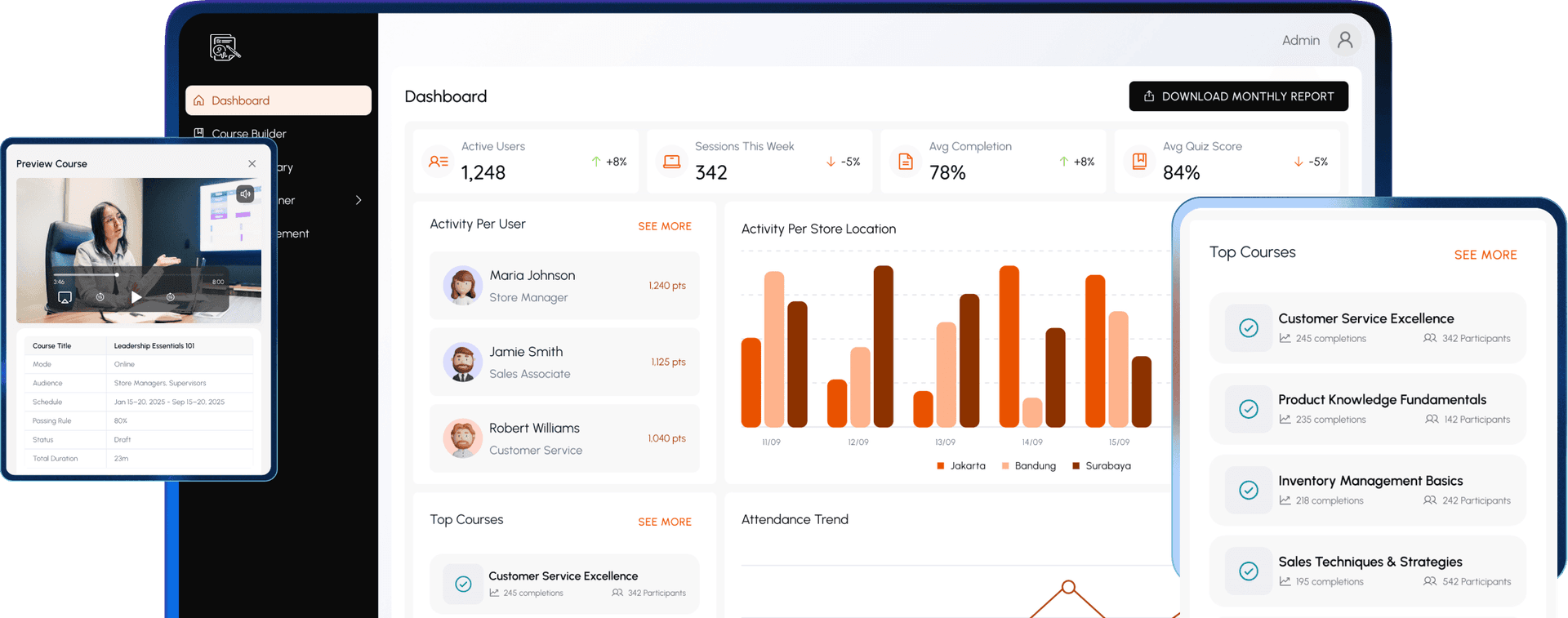
Task: Click the Sessions This Week laptop icon
Action: click(671, 162)
